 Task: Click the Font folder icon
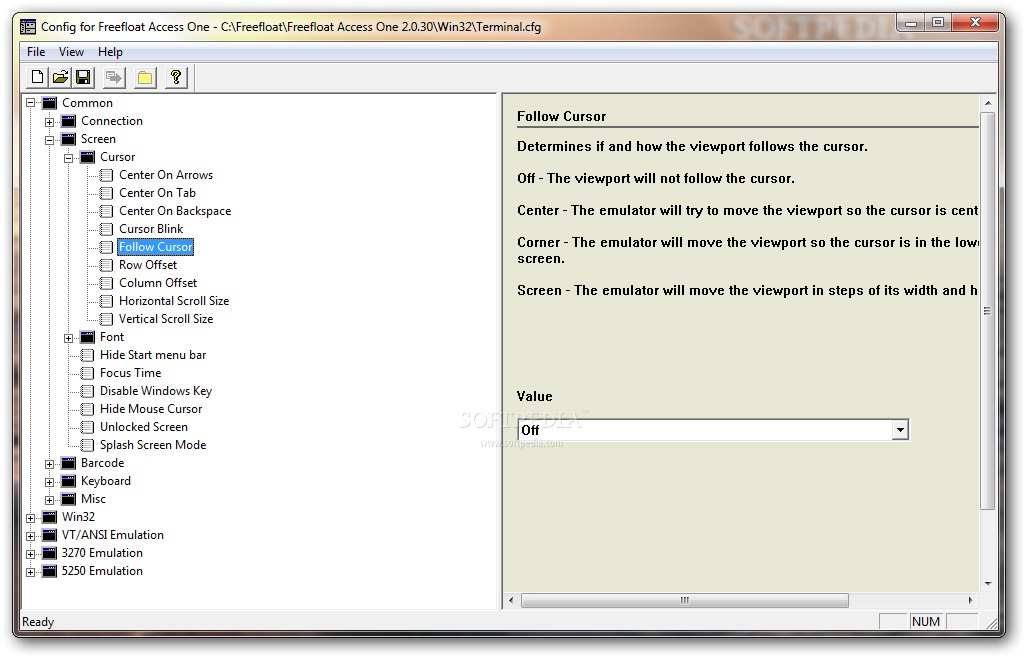pos(88,337)
